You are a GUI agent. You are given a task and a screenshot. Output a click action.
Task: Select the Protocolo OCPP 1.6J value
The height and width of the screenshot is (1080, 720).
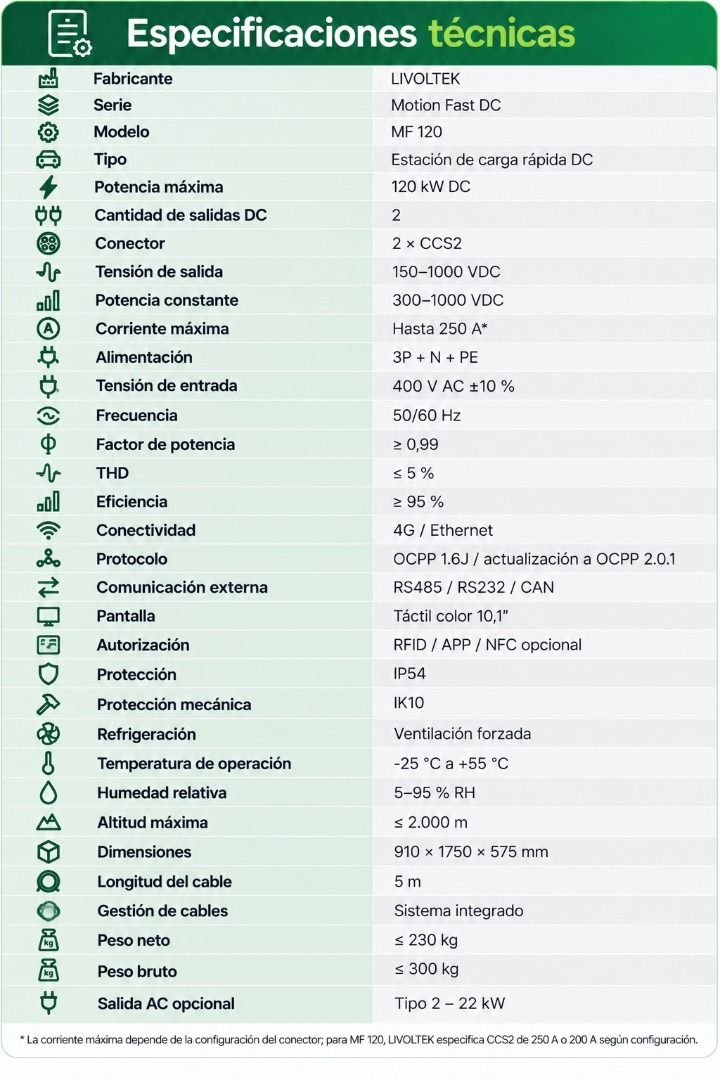[534, 559]
